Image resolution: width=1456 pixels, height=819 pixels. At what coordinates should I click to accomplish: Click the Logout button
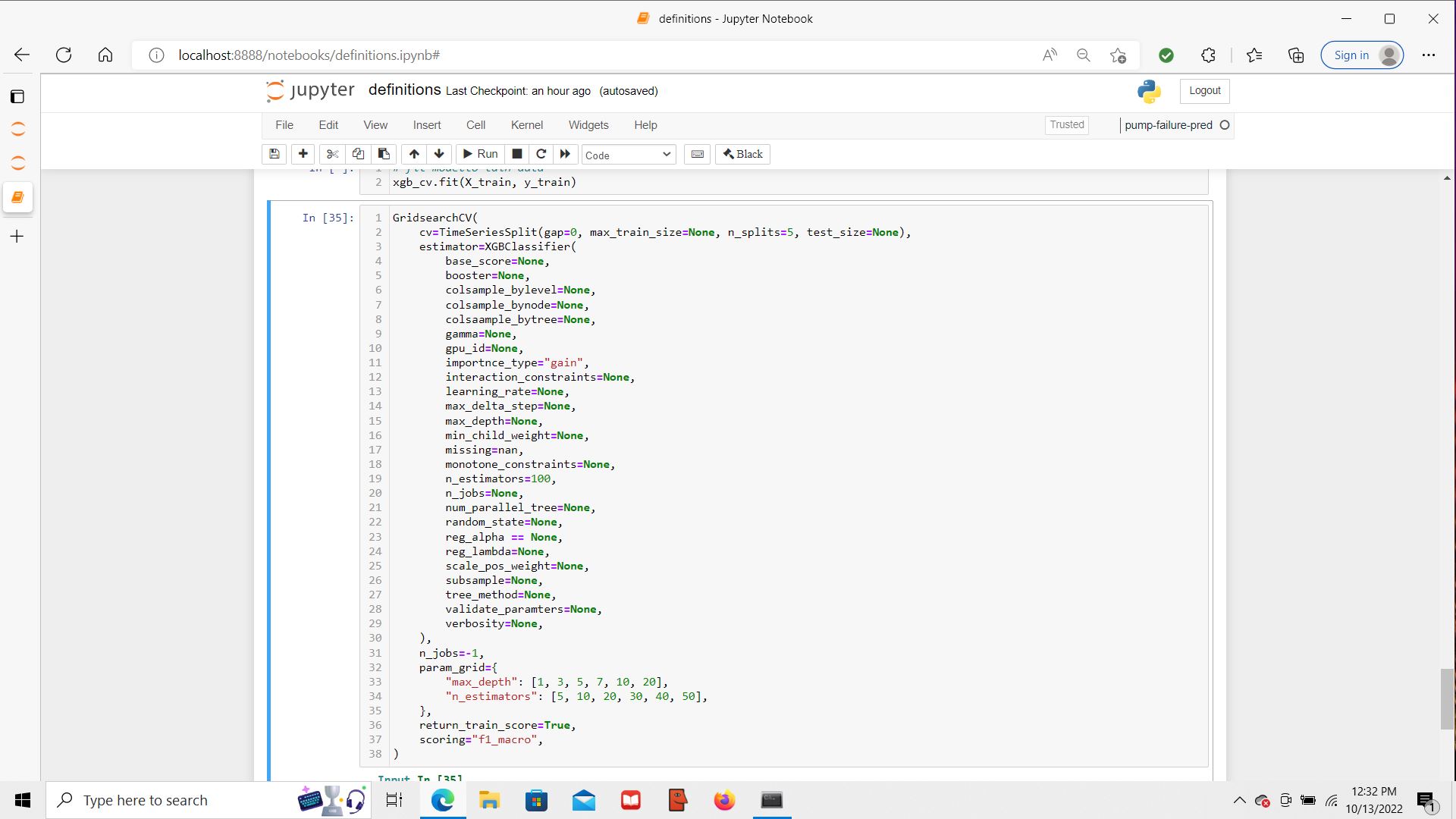click(x=1204, y=91)
